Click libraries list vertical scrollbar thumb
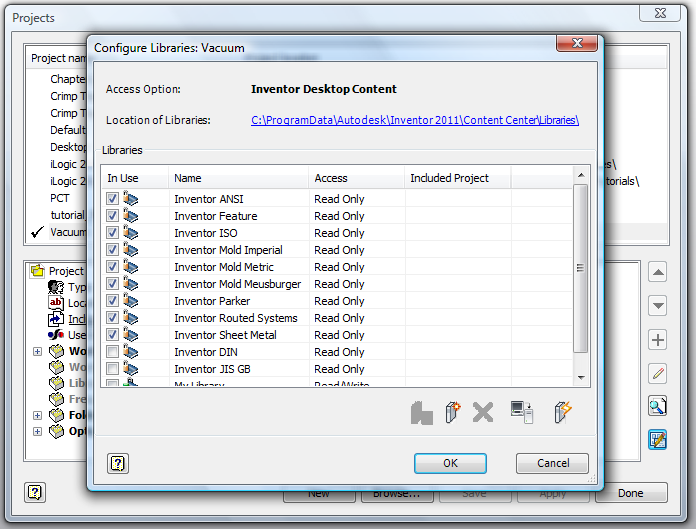696x529 pixels. pos(581,268)
